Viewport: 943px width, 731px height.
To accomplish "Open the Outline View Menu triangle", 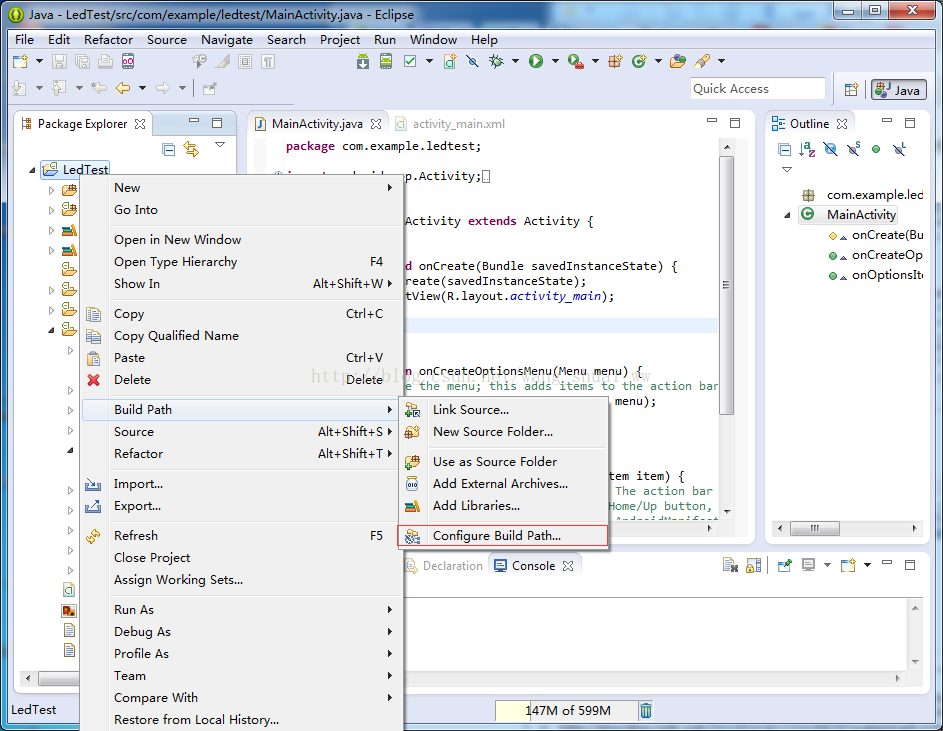I will (787, 170).
